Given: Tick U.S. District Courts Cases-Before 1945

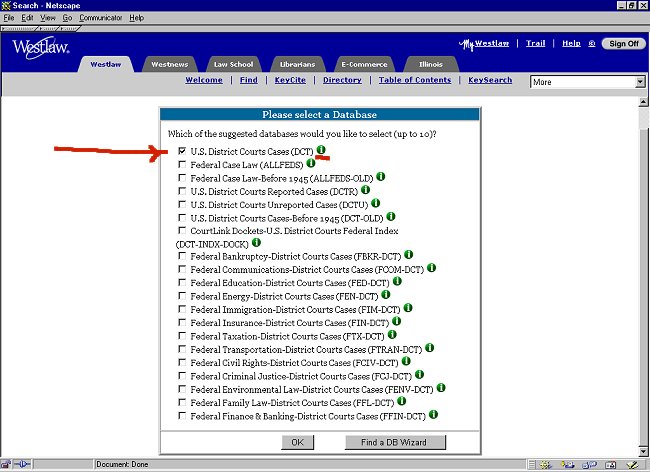Looking at the screenshot, I should 182,217.
